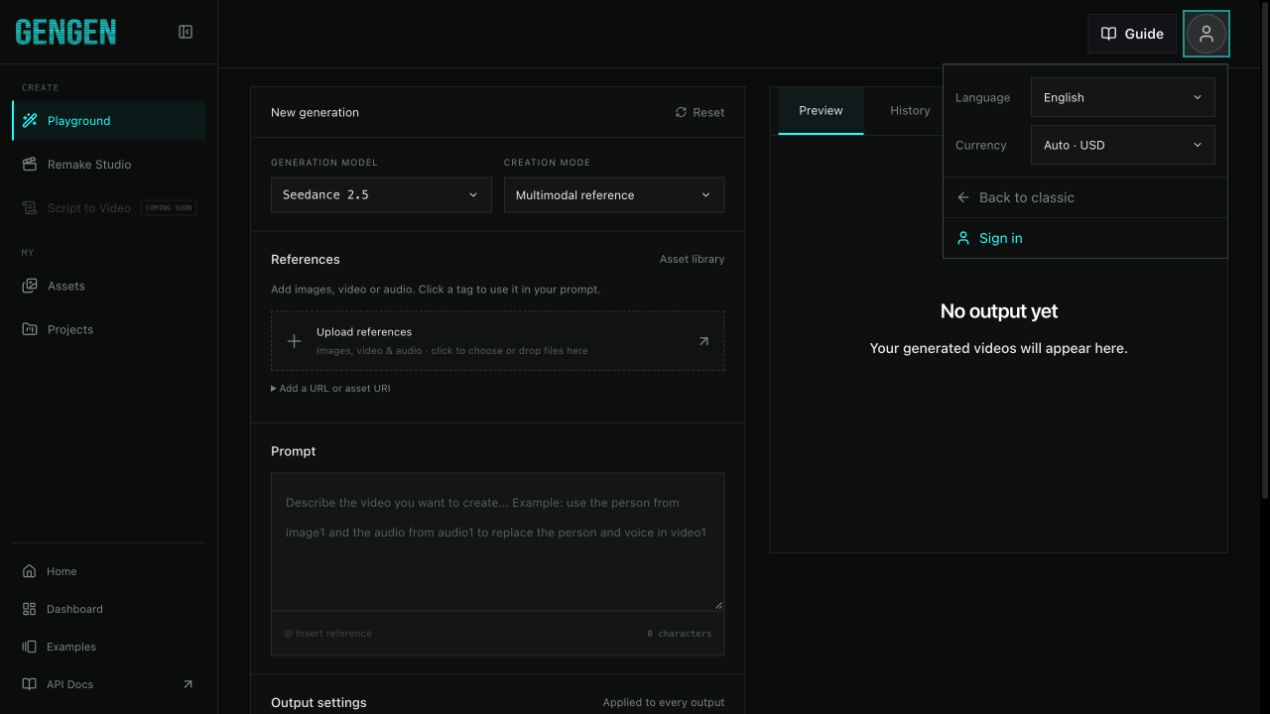Click the Remake Studio clapperboard icon
The height and width of the screenshot is (714, 1270).
29,164
